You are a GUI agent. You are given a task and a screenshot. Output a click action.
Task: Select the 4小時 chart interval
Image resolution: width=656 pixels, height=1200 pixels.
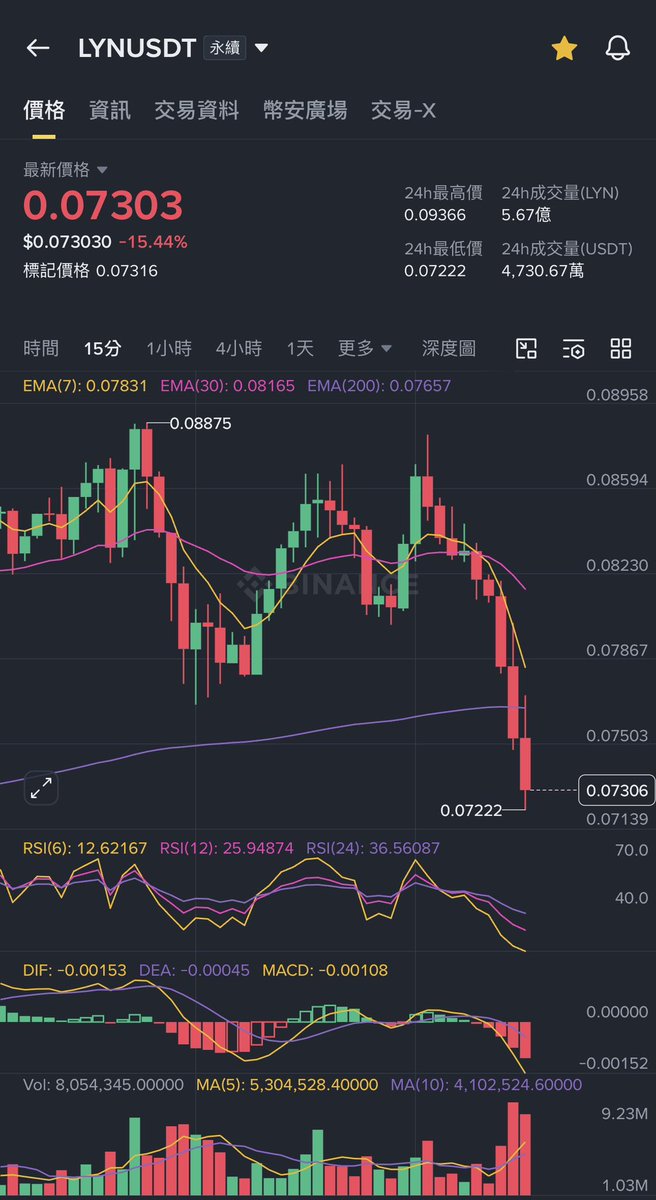[238, 348]
